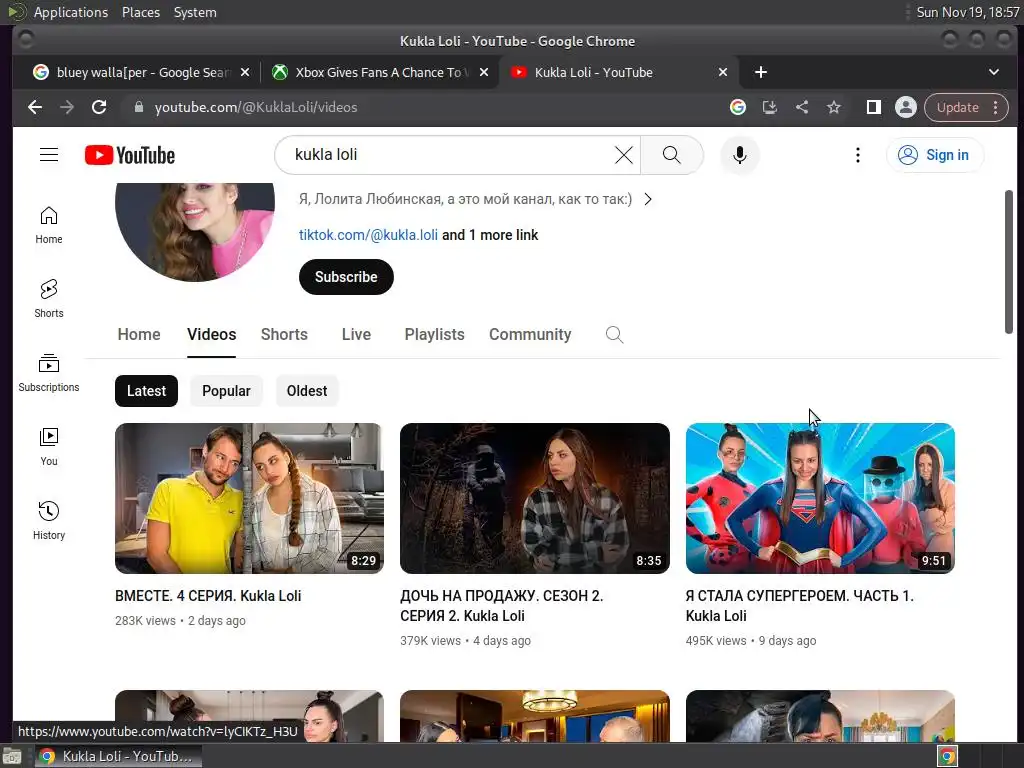Start voice search with microphone
The image size is (1024, 768).
point(739,155)
